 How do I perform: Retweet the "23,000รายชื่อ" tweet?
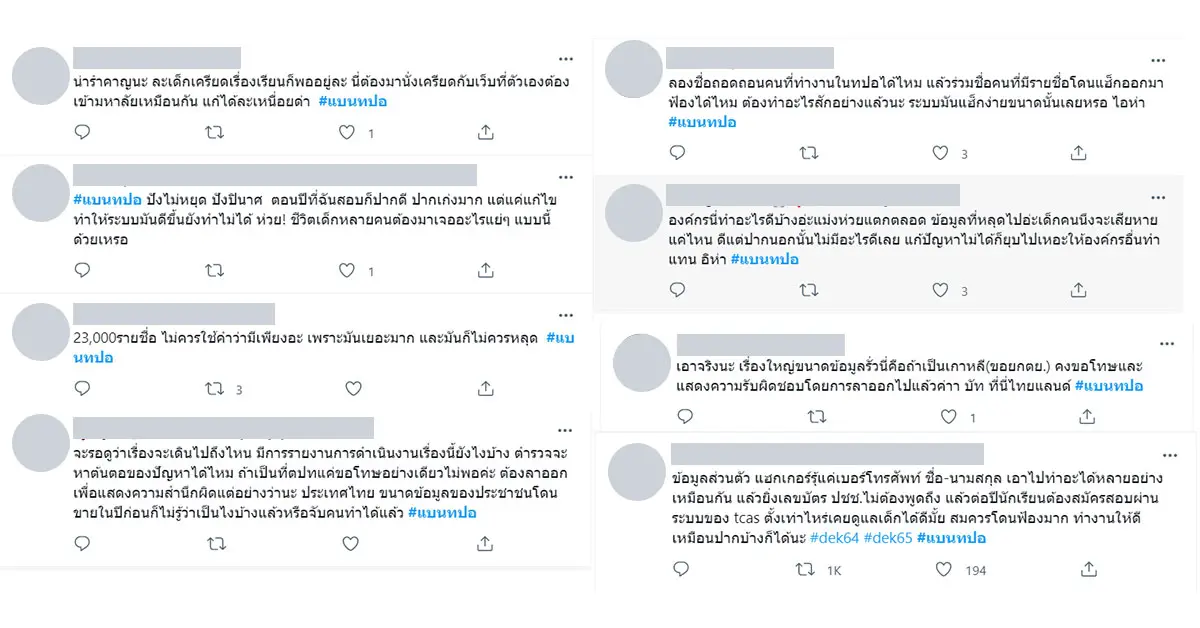click(214, 389)
